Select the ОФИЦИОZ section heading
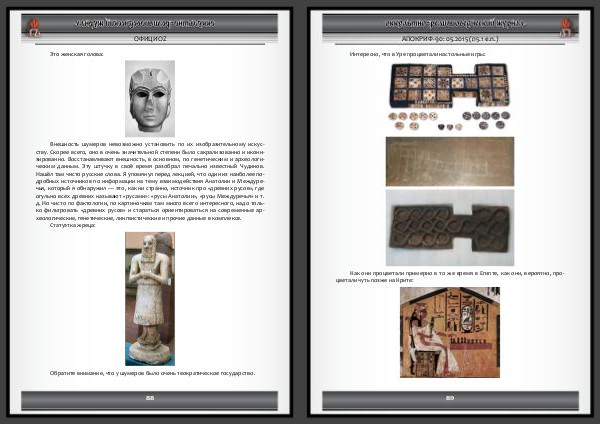 click(150, 39)
